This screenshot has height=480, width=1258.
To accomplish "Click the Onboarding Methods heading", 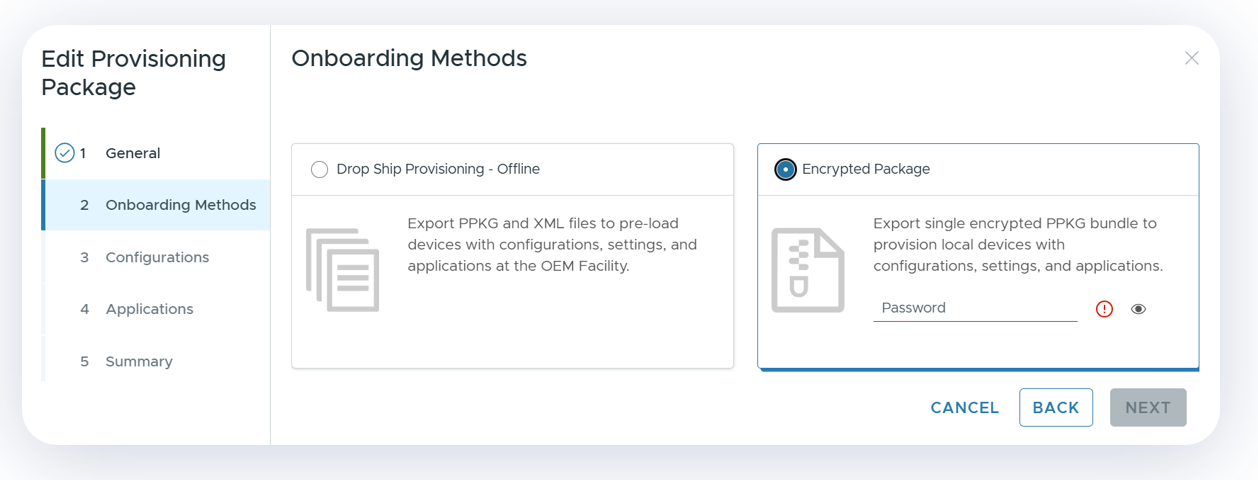I will 408,58.
